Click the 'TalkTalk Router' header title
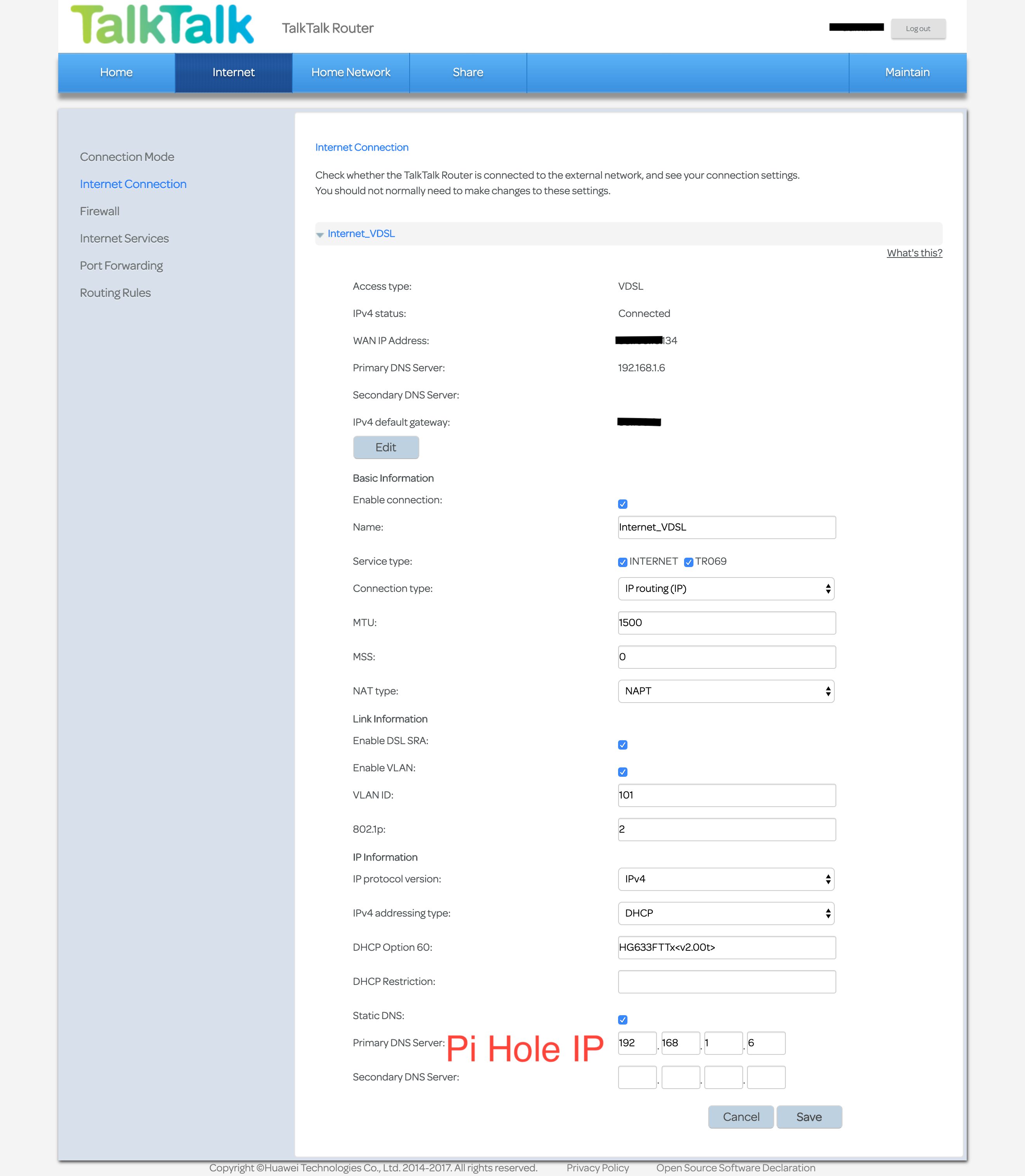Screen dimensions: 1025x1176 click(x=328, y=28)
